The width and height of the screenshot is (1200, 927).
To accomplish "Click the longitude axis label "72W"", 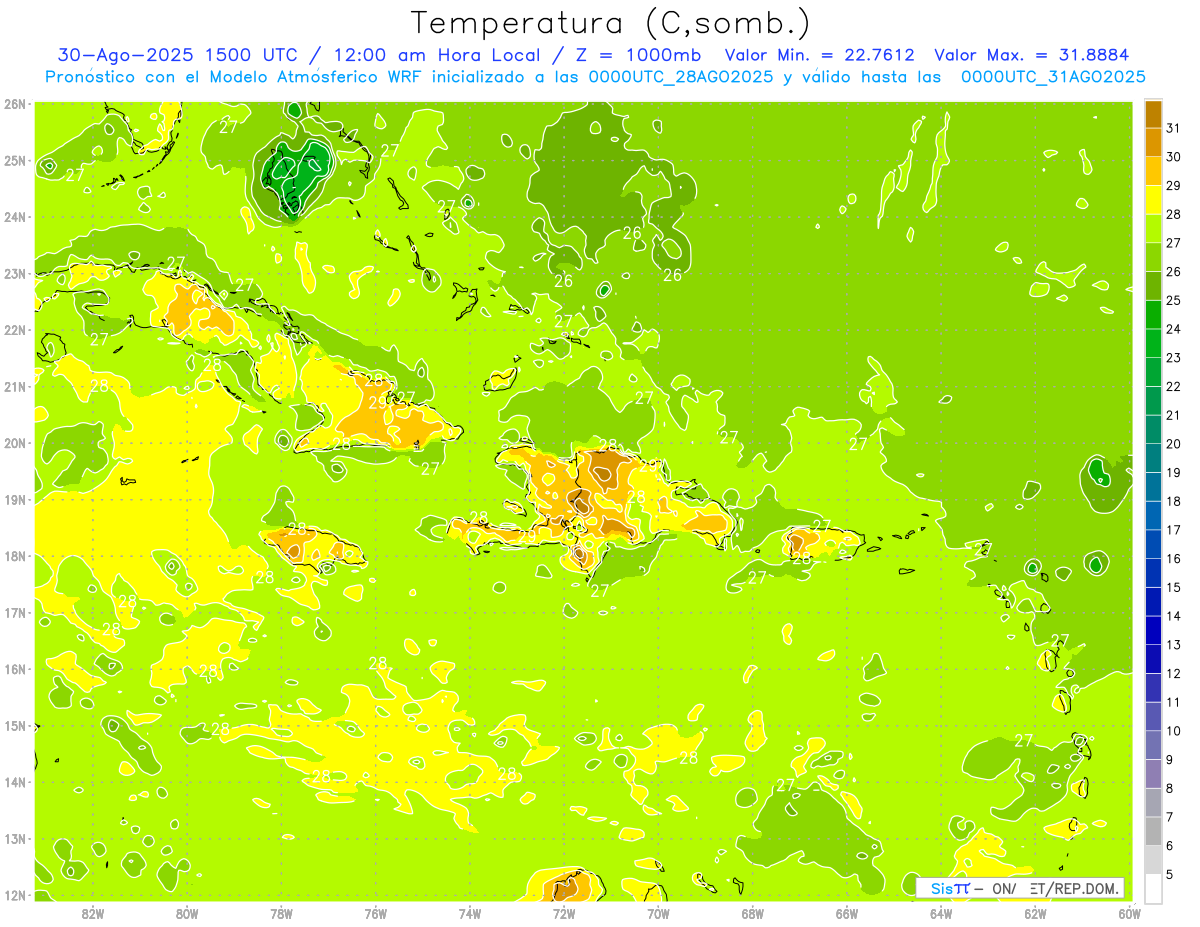I will (x=564, y=913).
